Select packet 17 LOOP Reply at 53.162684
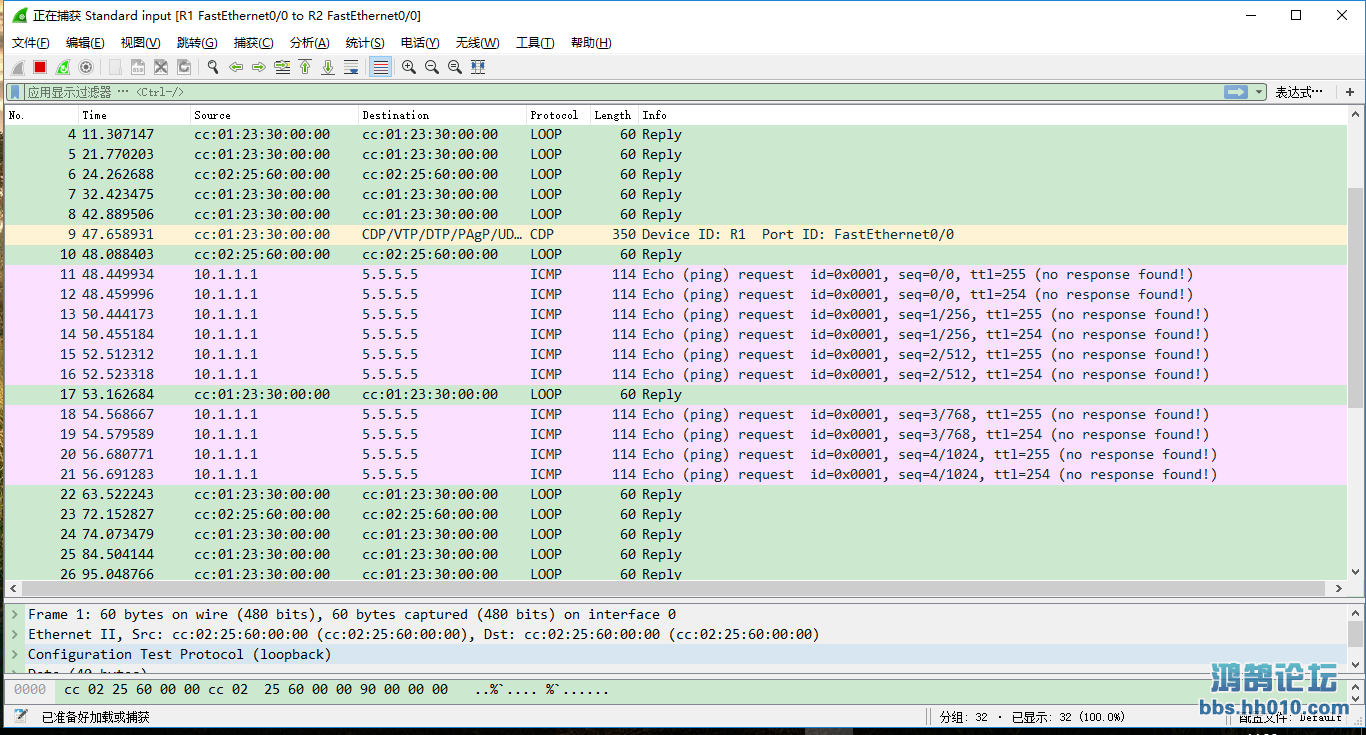Viewport: 1366px width, 735px height. [676, 394]
